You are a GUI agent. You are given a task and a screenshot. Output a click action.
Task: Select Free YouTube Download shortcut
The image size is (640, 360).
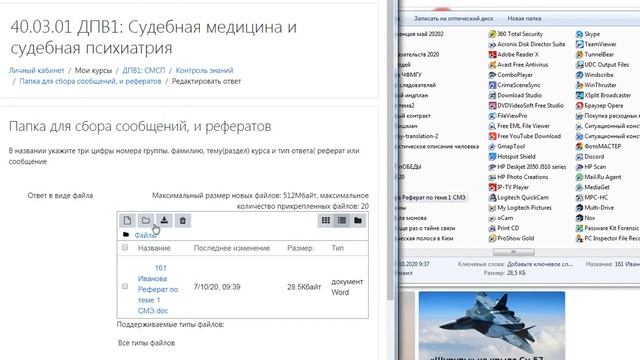tap(524, 136)
